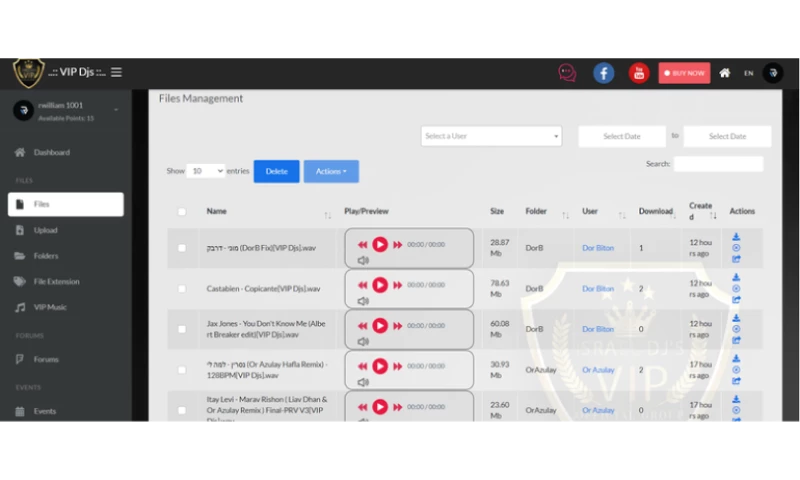Check the Itay Levi - Marav Rishon row checkbox

[182, 410]
